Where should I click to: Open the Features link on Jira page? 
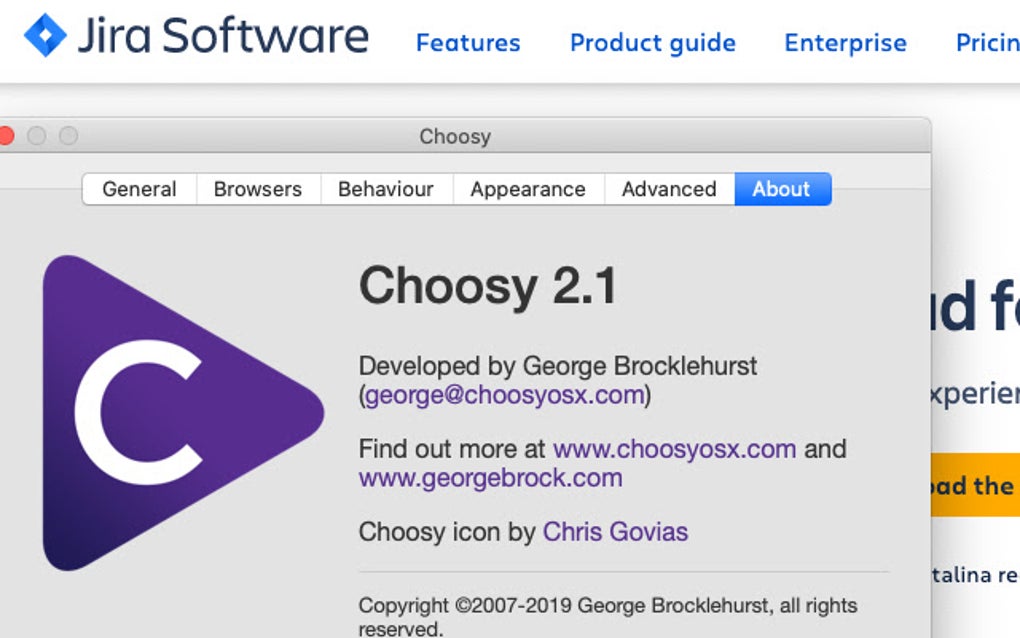tap(468, 43)
